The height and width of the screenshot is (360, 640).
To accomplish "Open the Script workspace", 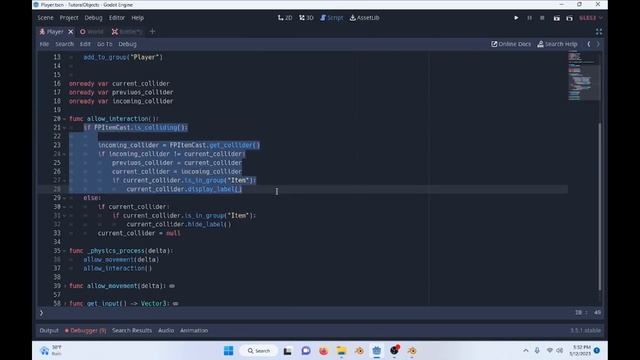I will (x=332, y=18).
